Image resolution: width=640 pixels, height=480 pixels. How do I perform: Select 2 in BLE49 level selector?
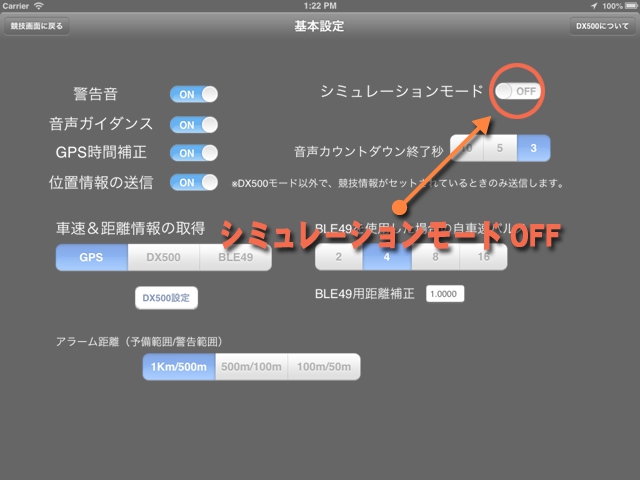point(339,257)
